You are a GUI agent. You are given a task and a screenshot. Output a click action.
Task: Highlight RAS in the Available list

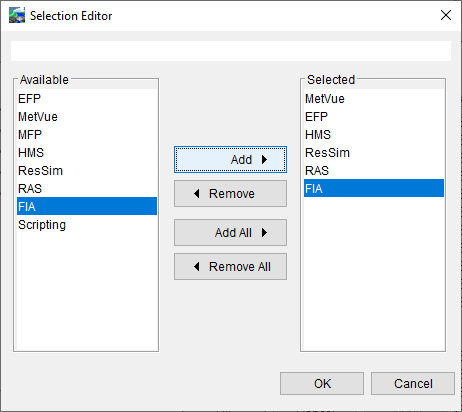[x=87, y=189]
